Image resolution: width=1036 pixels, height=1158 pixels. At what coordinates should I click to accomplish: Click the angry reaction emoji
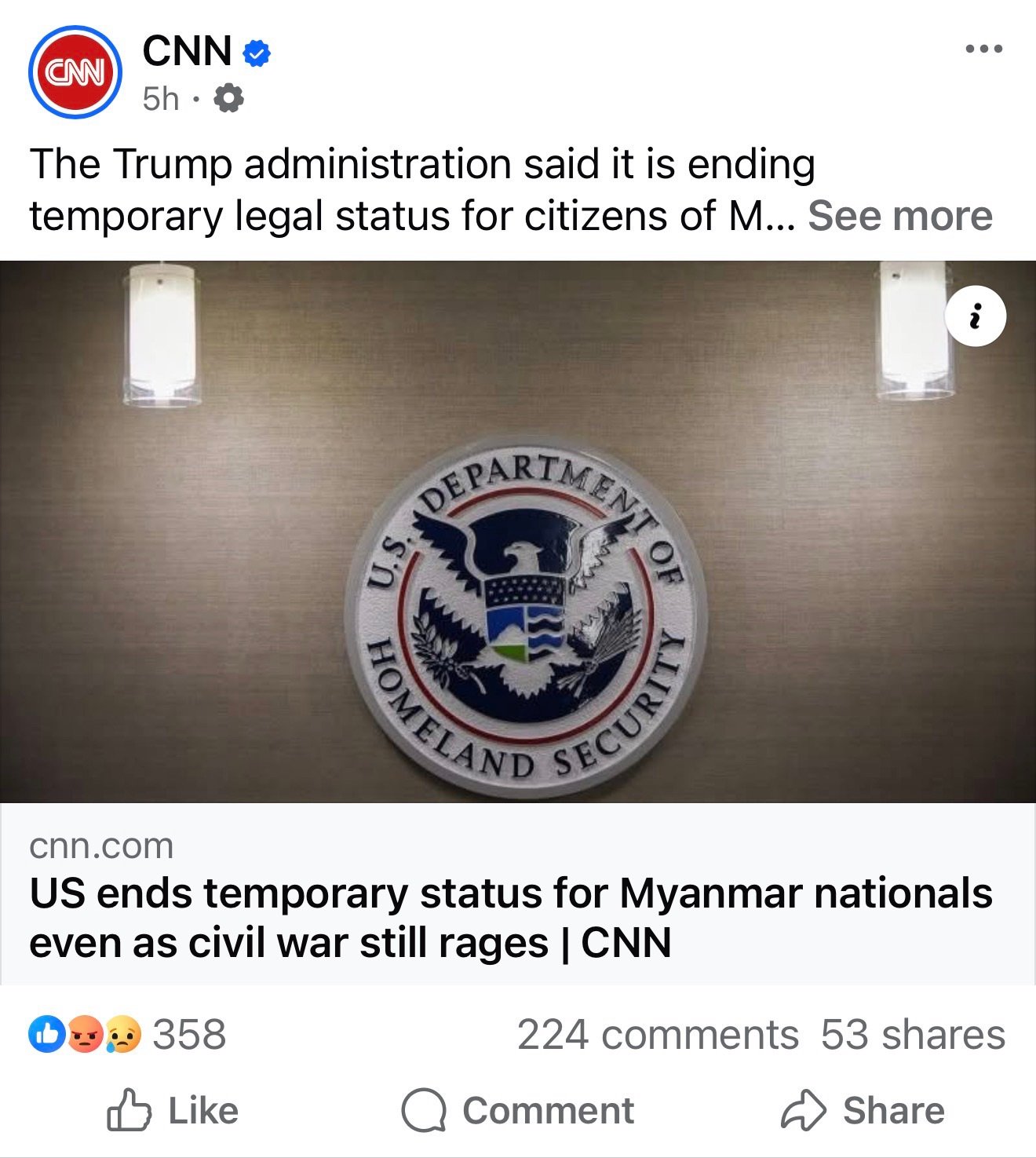point(86,1034)
